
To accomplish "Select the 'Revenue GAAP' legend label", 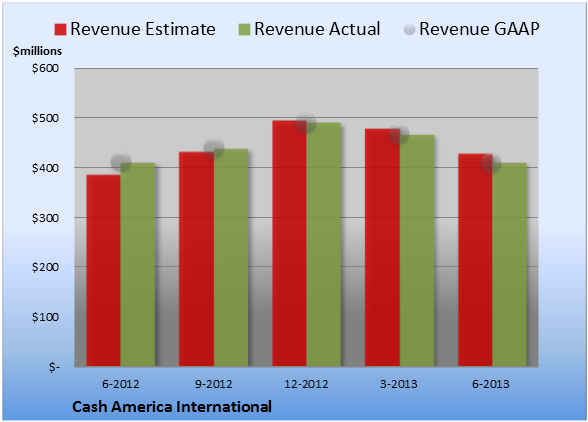I will (479, 29).
